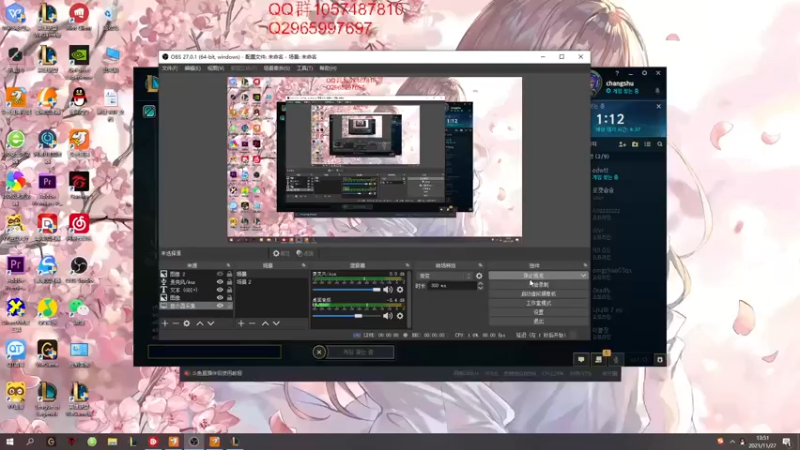This screenshot has height=450, width=800.
Task: Pop out the 混音器 dock panel icon
Action: (407, 265)
